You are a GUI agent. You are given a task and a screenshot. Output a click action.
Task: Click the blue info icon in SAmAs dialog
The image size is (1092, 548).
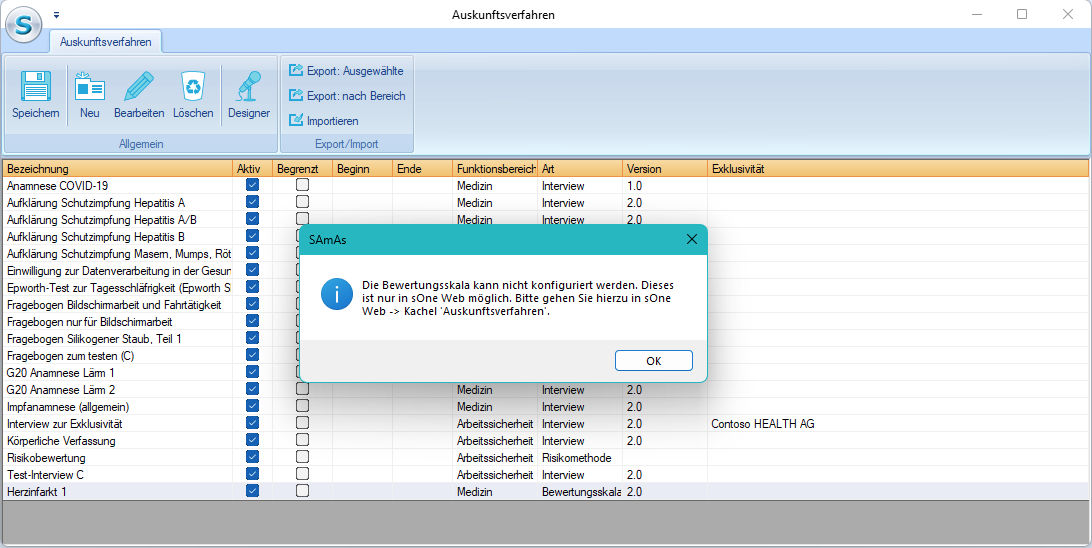coord(336,295)
